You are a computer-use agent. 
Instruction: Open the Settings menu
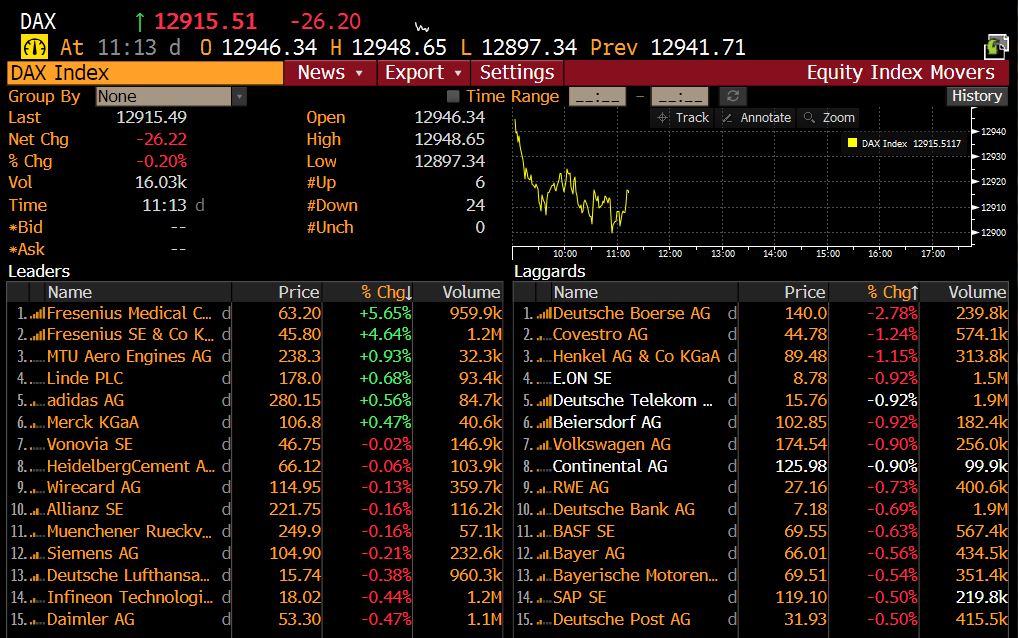pos(517,73)
